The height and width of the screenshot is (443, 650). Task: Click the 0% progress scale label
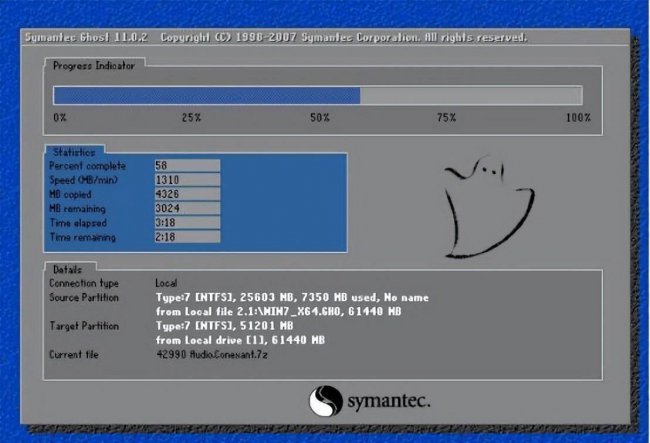coord(60,117)
